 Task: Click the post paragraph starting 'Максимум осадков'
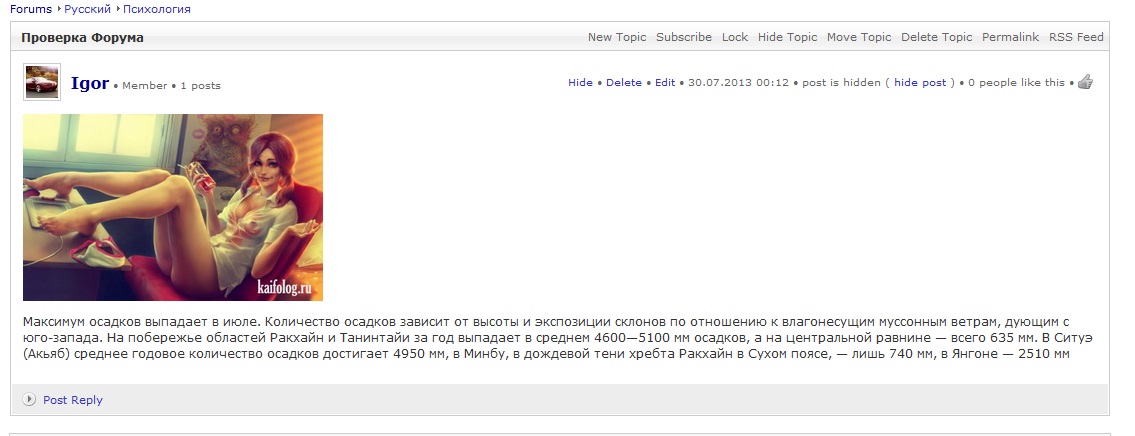557,338
